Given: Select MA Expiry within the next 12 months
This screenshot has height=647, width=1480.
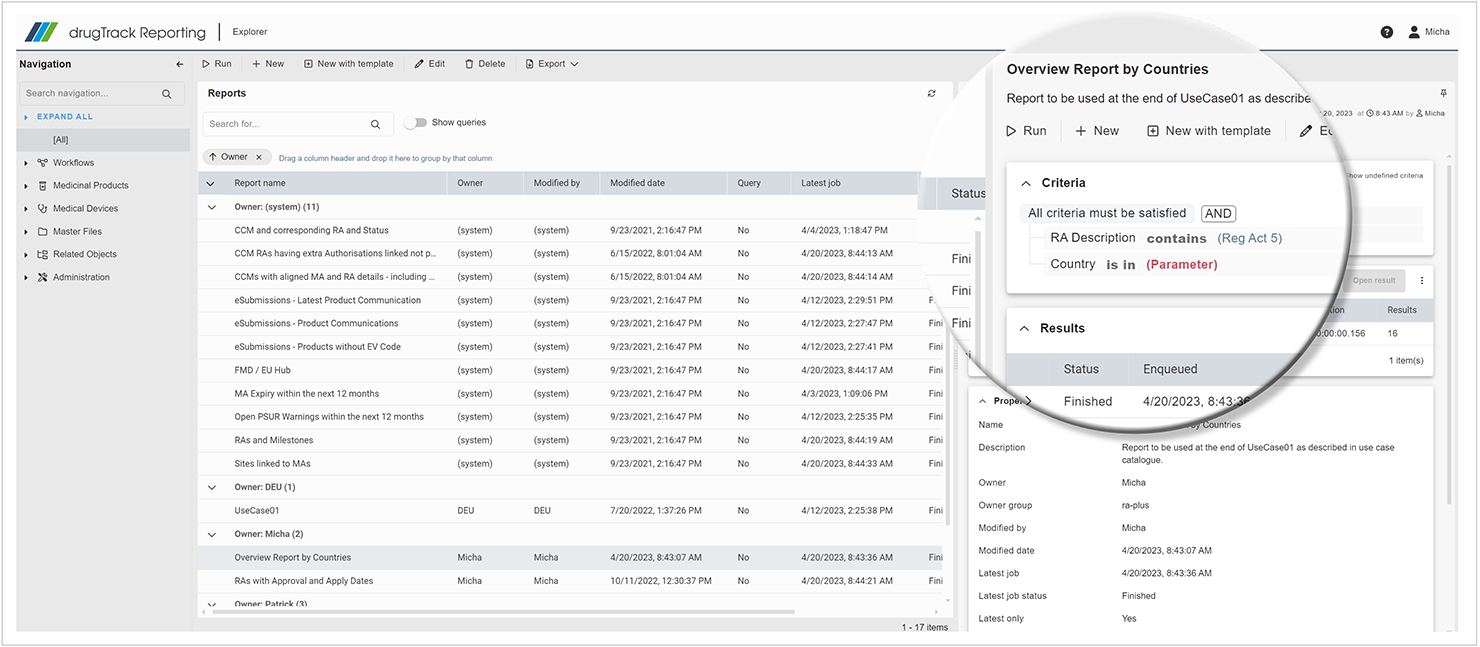Looking at the screenshot, I should click(x=571, y=394).
